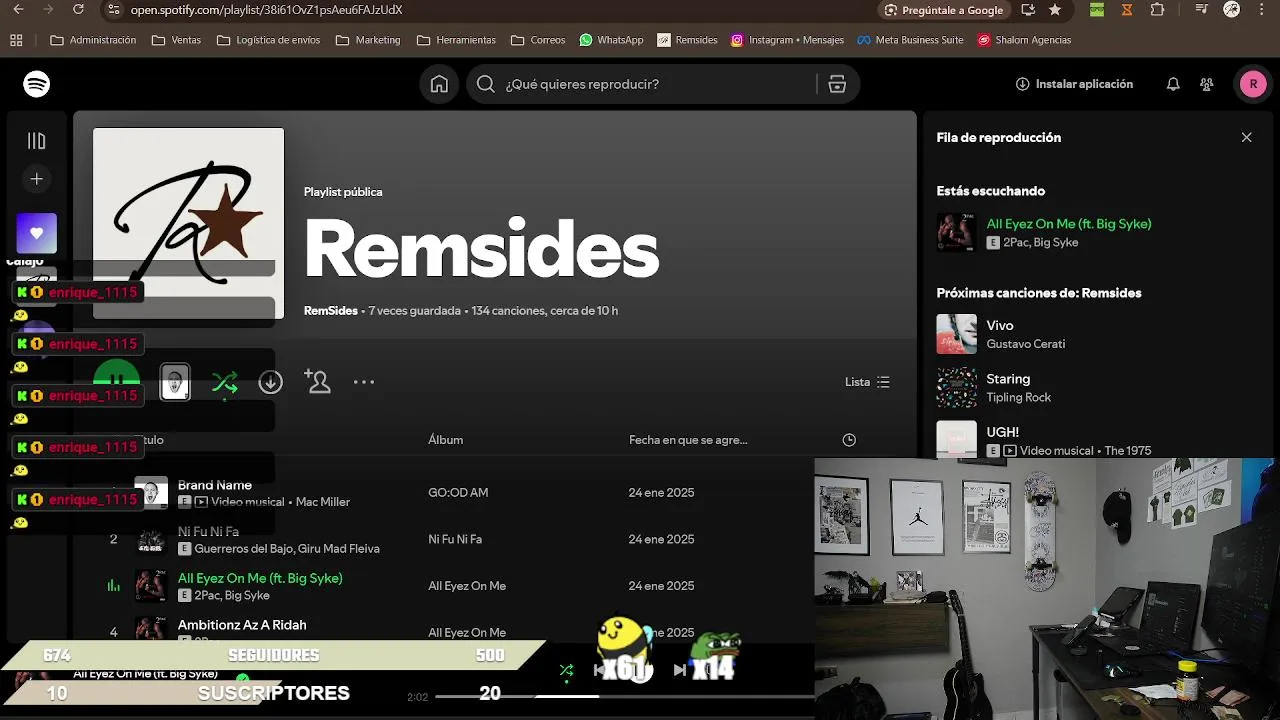This screenshot has width=1280, height=720.
Task: Open more options for Remsides playlist
Action: point(364,382)
